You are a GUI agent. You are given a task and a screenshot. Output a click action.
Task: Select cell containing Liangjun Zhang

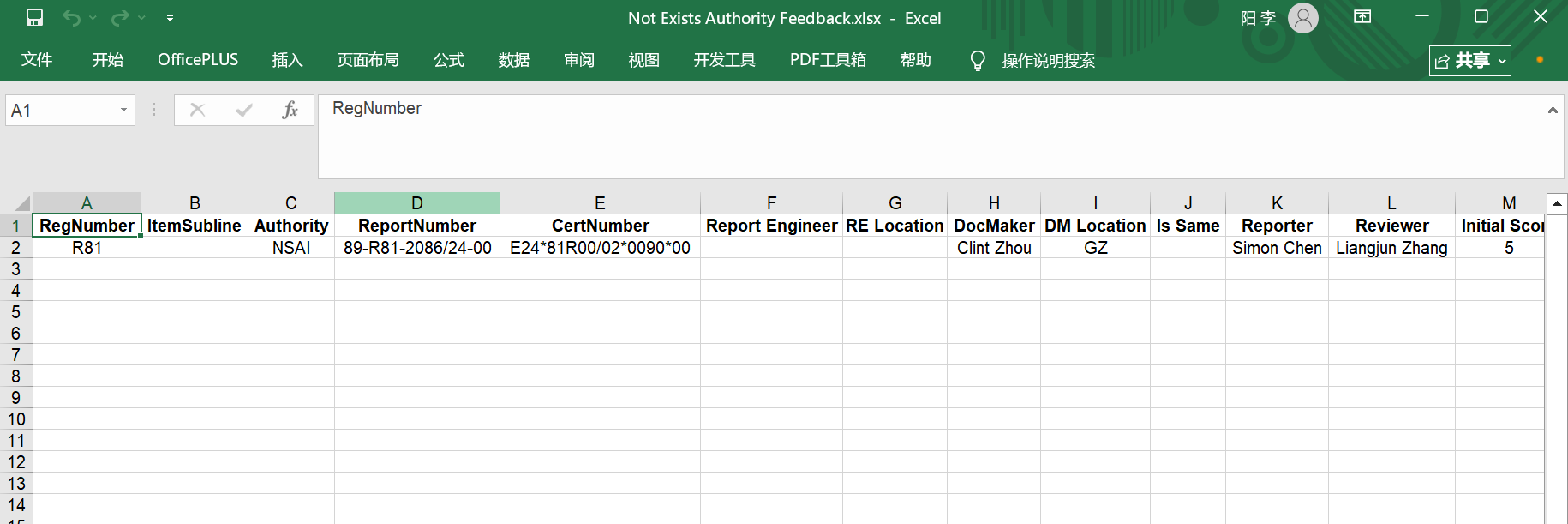(x=1391, y=248)
